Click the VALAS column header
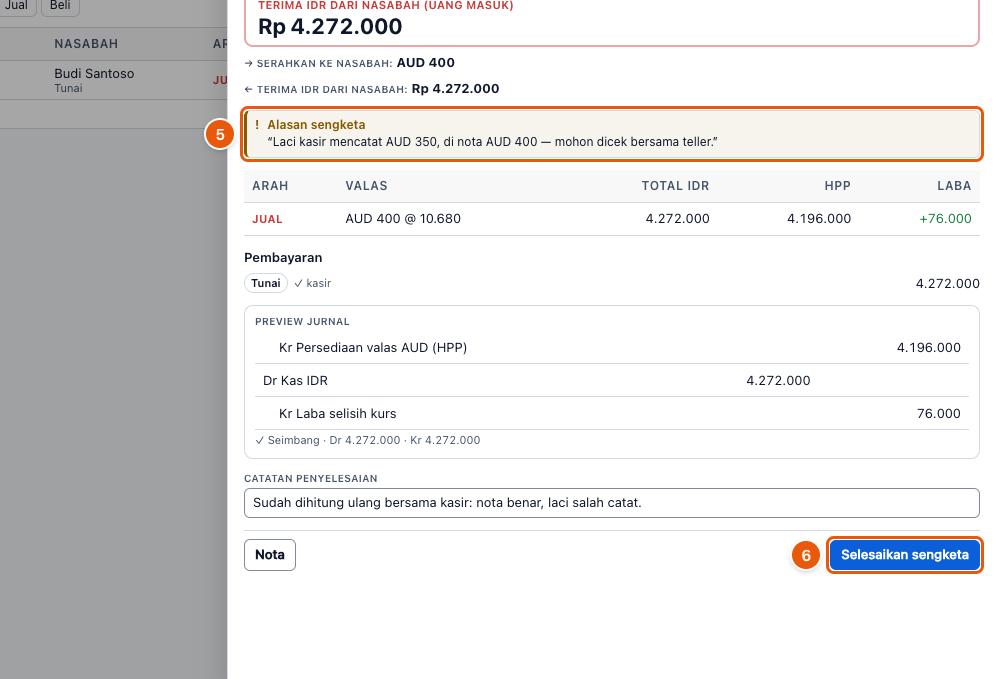 click(x=367, y=186)
